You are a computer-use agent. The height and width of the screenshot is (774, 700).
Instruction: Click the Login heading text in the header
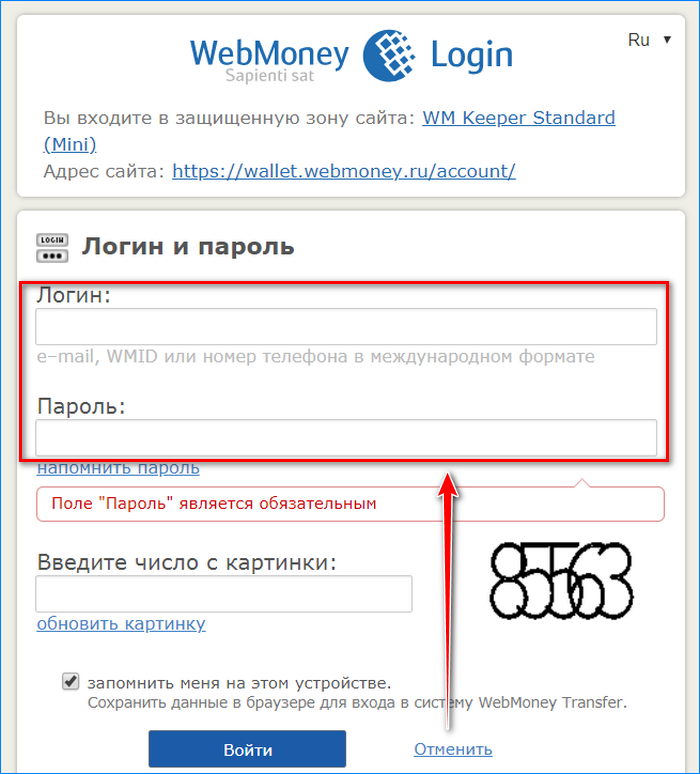[x=471, y=56]
